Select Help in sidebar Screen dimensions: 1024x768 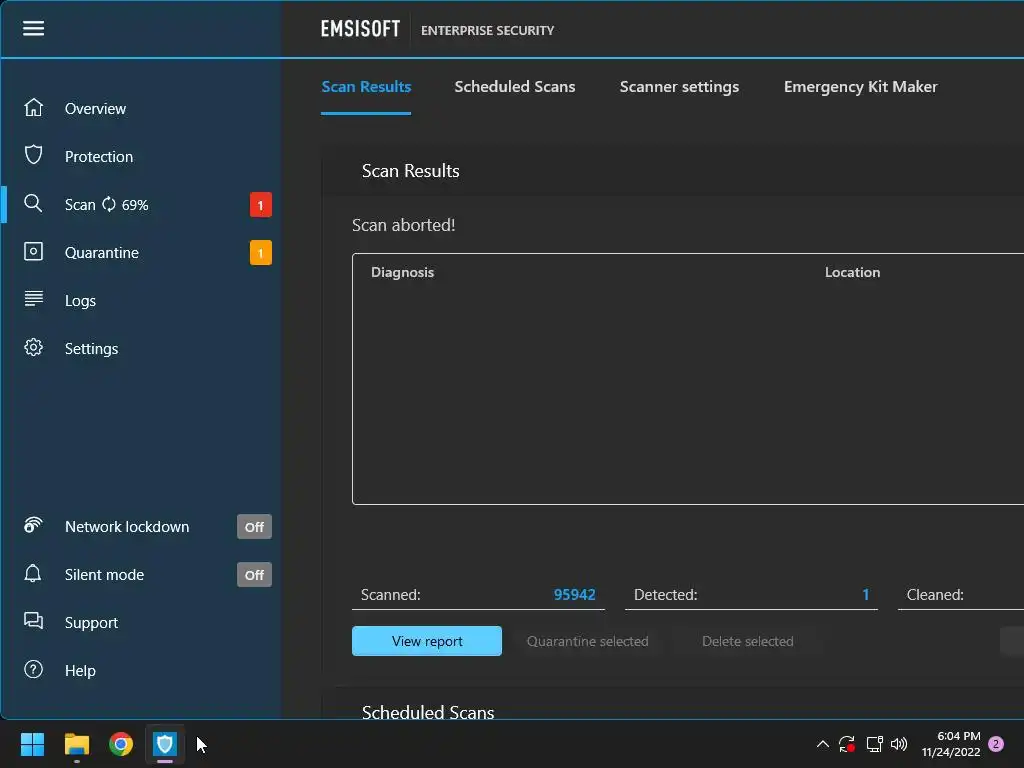pyautogui.click(x=80, y=671)
